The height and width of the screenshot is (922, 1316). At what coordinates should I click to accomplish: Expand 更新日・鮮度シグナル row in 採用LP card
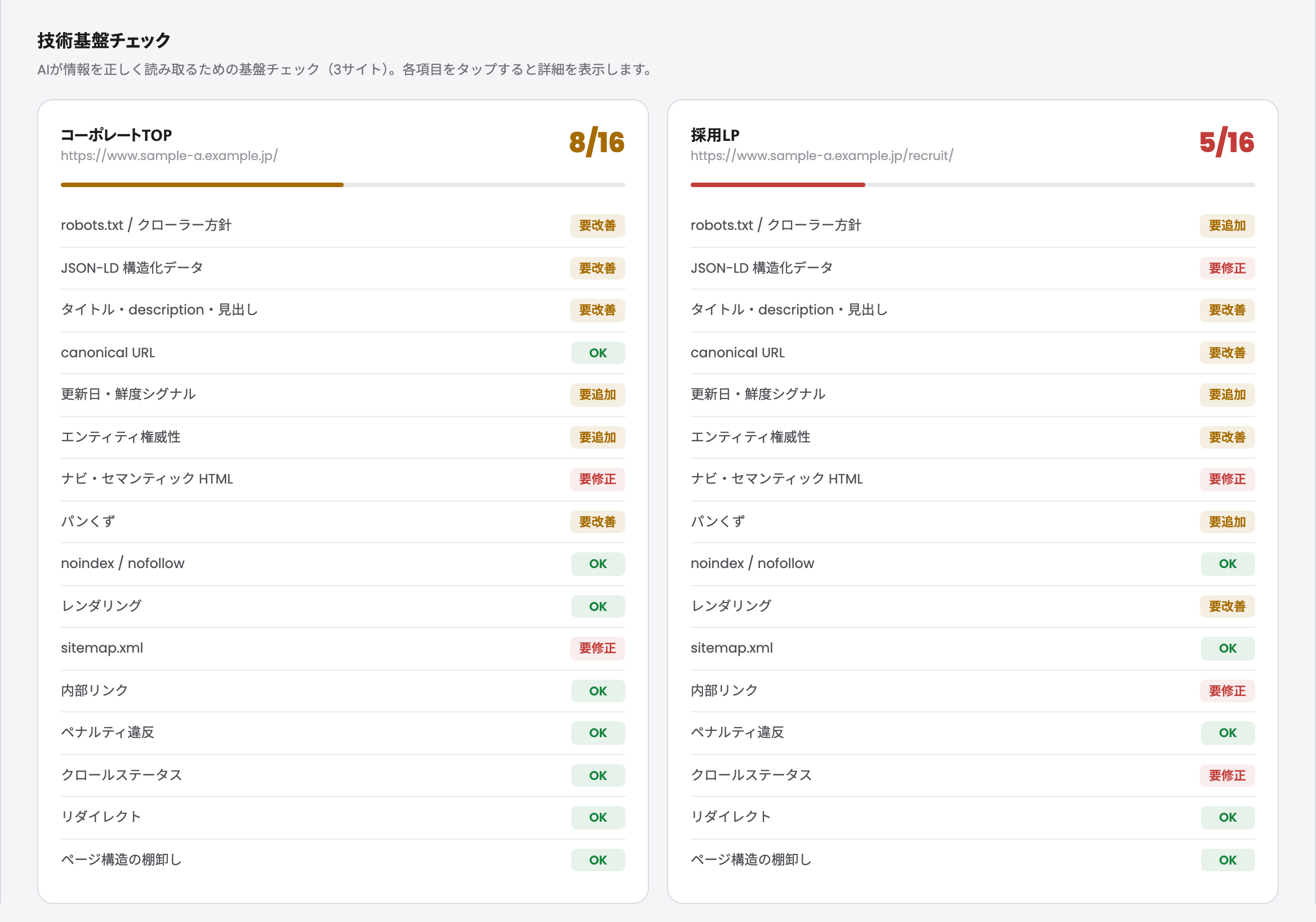tap(972, 394)
